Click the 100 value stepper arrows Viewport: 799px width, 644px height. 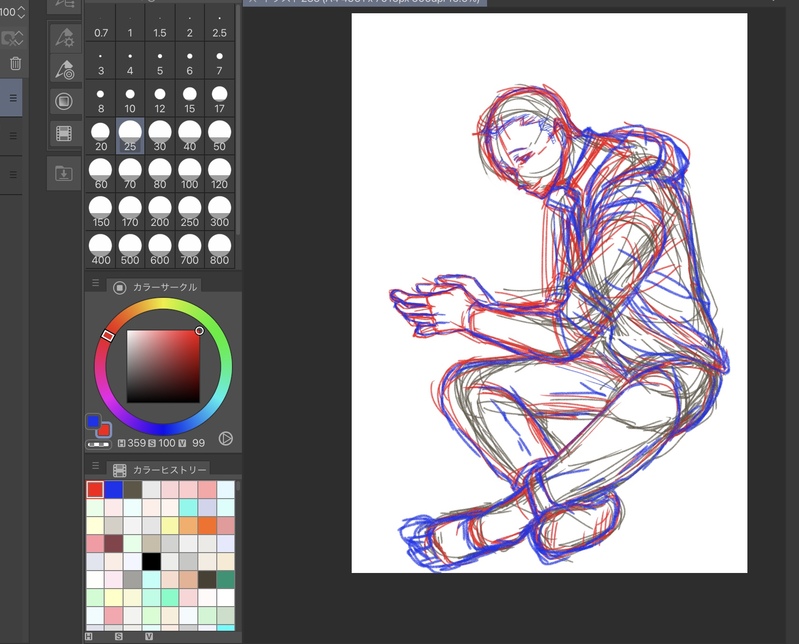pos(21,12)
